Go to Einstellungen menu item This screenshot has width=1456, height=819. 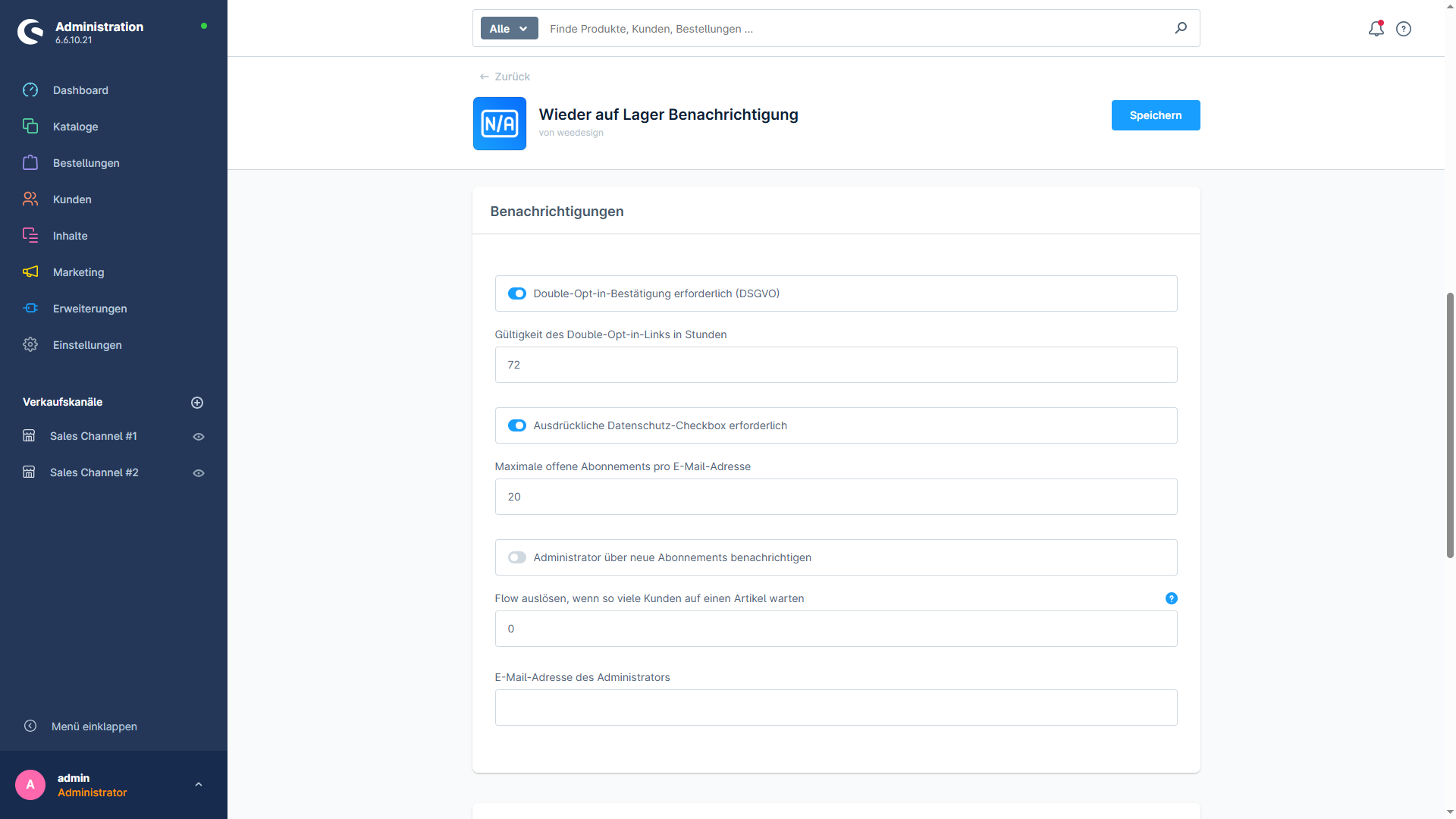[x=87, y=345]
